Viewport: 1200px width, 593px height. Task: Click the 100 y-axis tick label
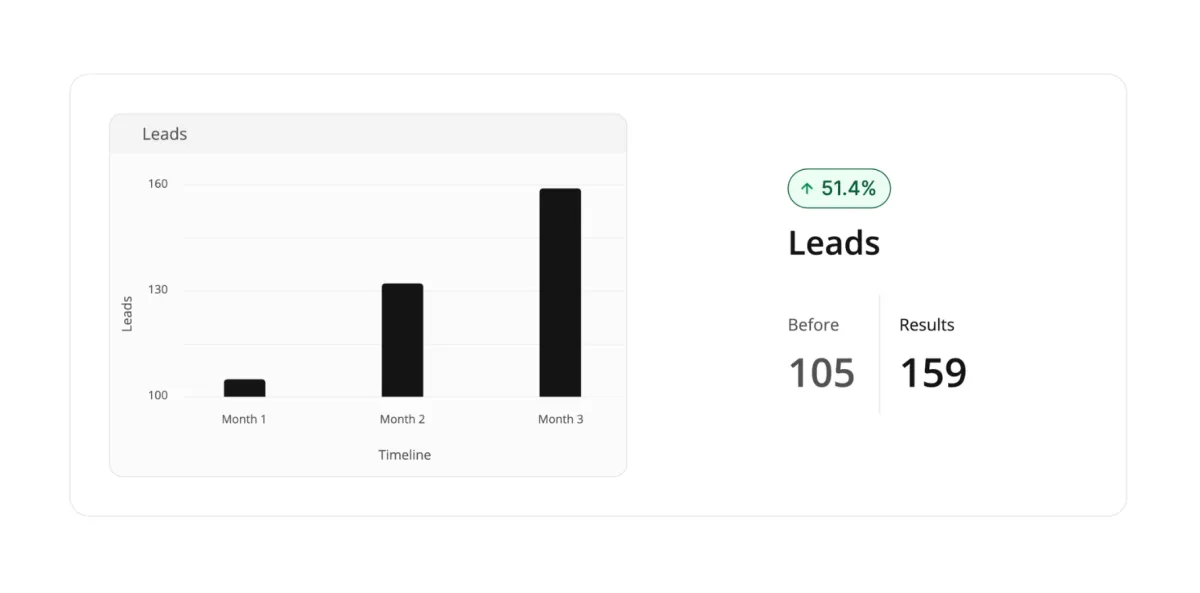158,395
